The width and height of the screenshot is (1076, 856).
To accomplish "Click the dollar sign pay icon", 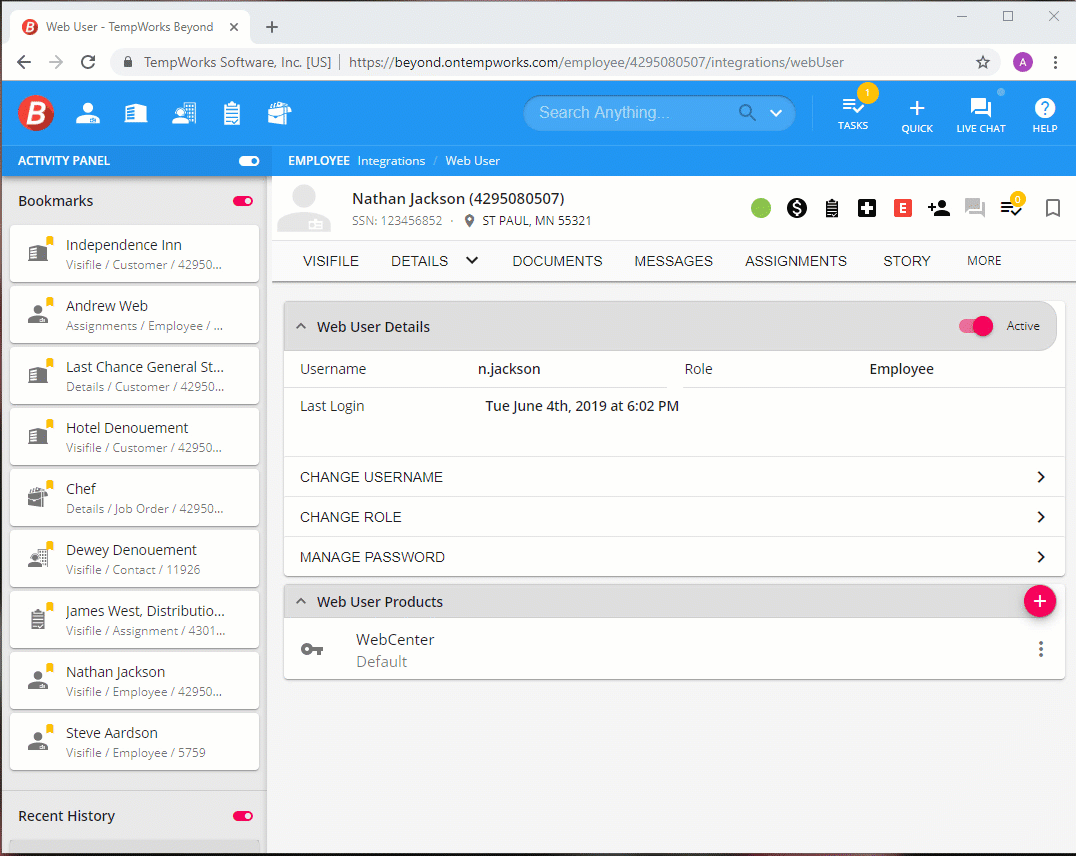I will [x=797, y=208].
